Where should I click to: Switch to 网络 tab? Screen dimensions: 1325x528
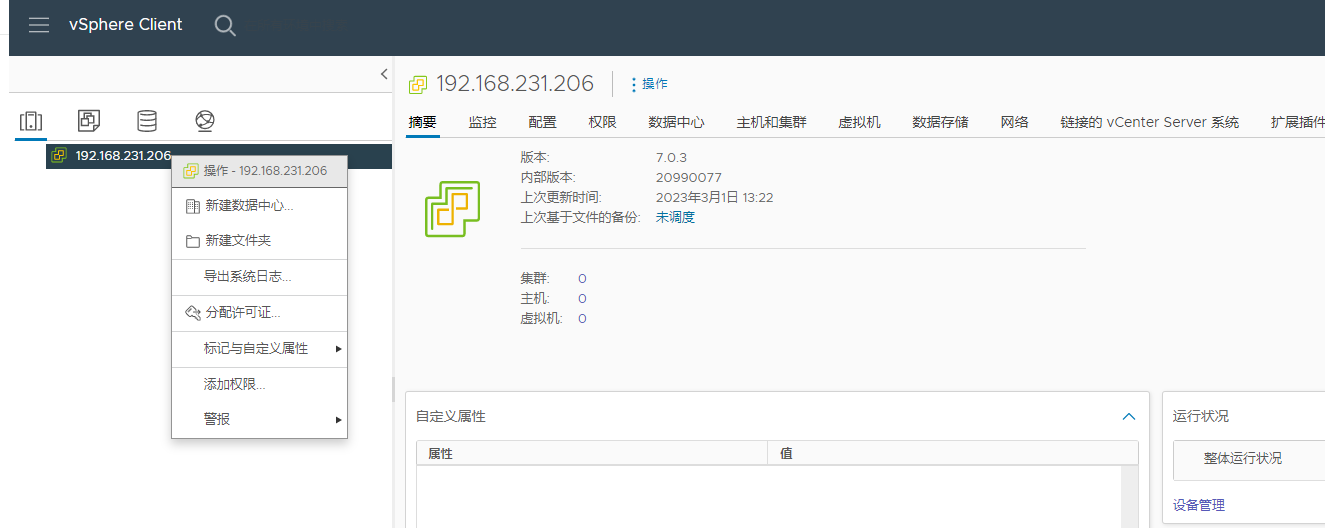coord(1014,122)
